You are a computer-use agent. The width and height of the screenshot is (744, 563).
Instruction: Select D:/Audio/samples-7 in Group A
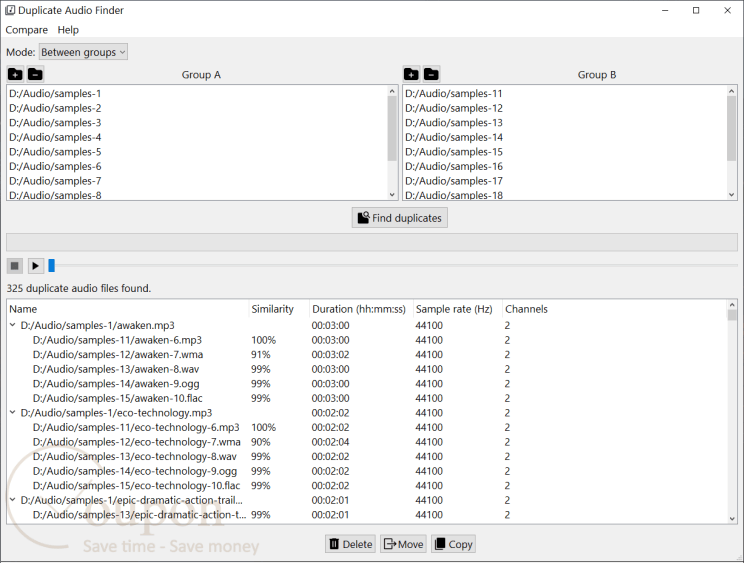click(197, 181)
